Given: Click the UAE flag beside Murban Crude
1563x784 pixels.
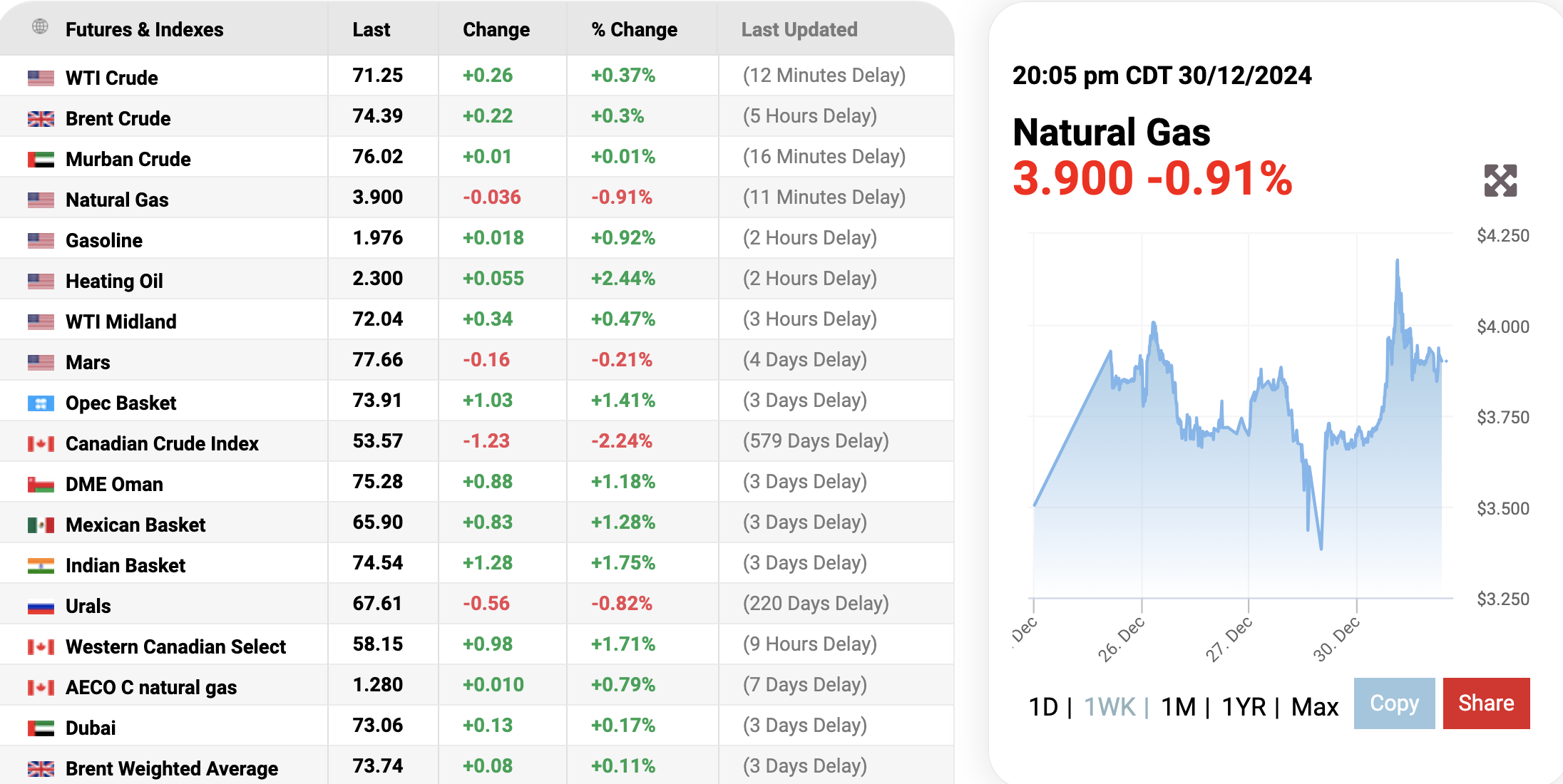Looking at the screenshot, I should click(41, 159).
